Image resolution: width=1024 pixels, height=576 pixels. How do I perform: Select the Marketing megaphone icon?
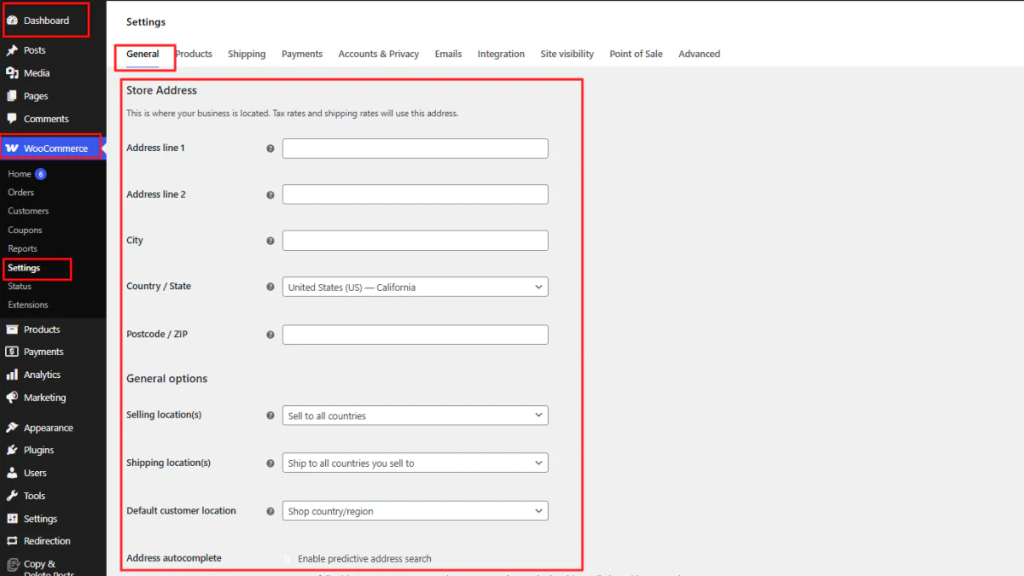13,397
